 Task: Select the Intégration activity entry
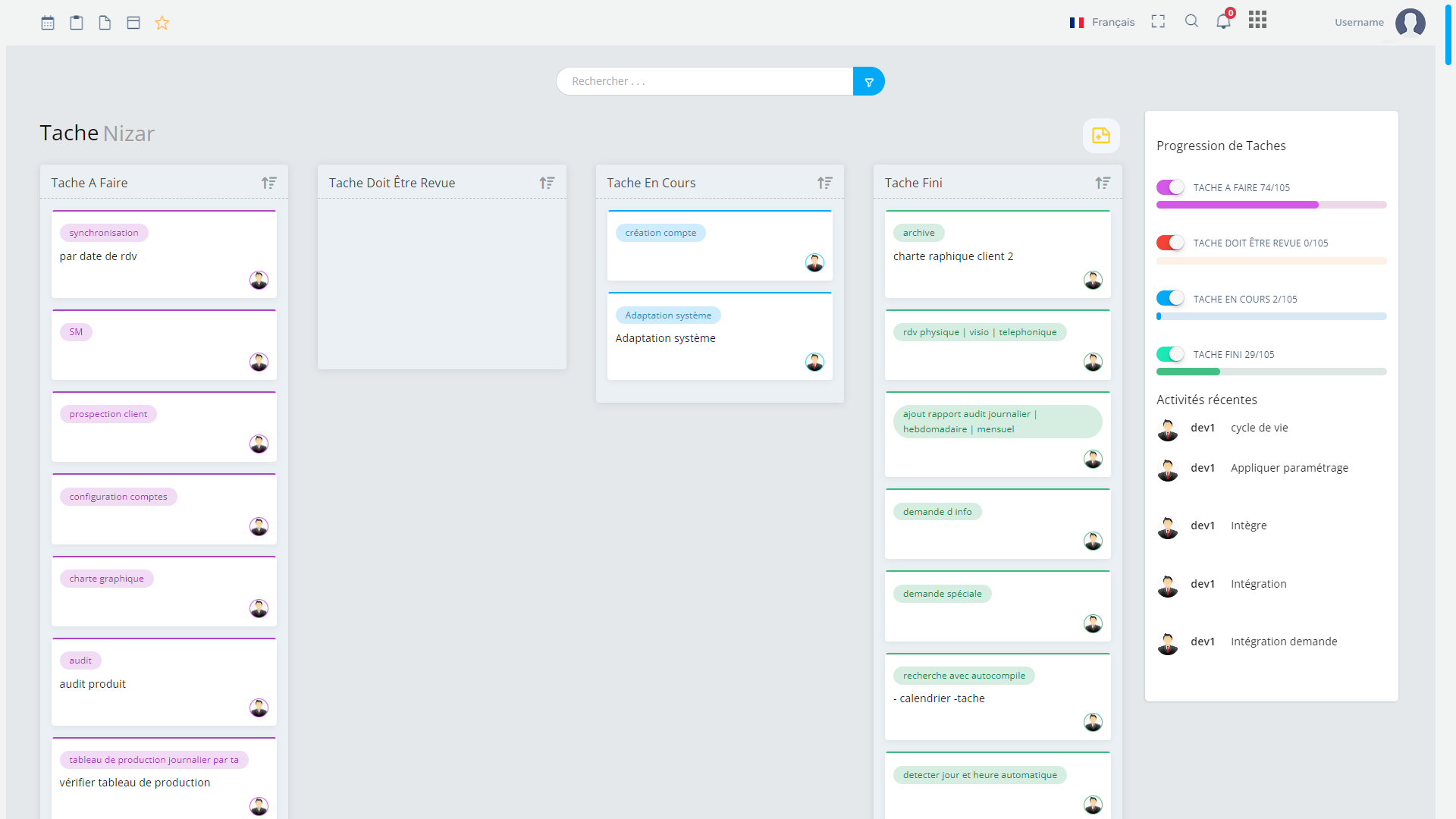tap(1258, 584)
